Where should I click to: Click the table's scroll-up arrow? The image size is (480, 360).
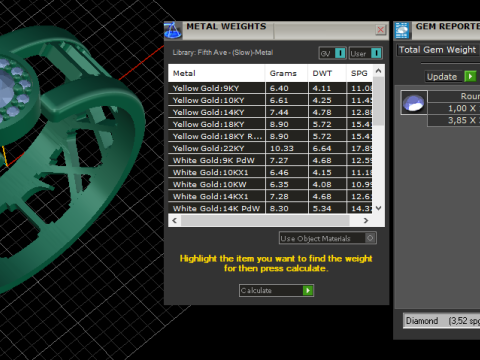click(x=378, y=71)
